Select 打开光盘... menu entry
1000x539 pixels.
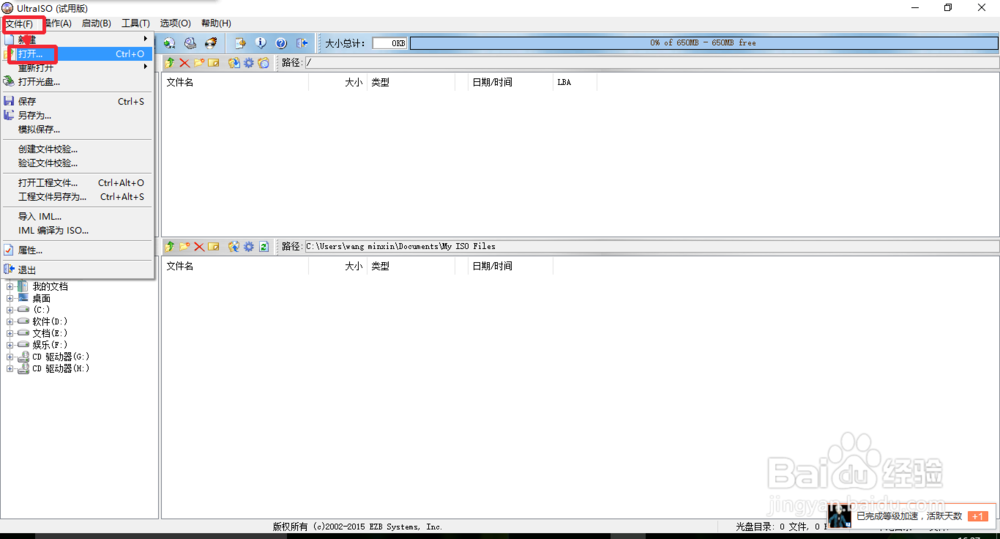[x=77, y=82]
